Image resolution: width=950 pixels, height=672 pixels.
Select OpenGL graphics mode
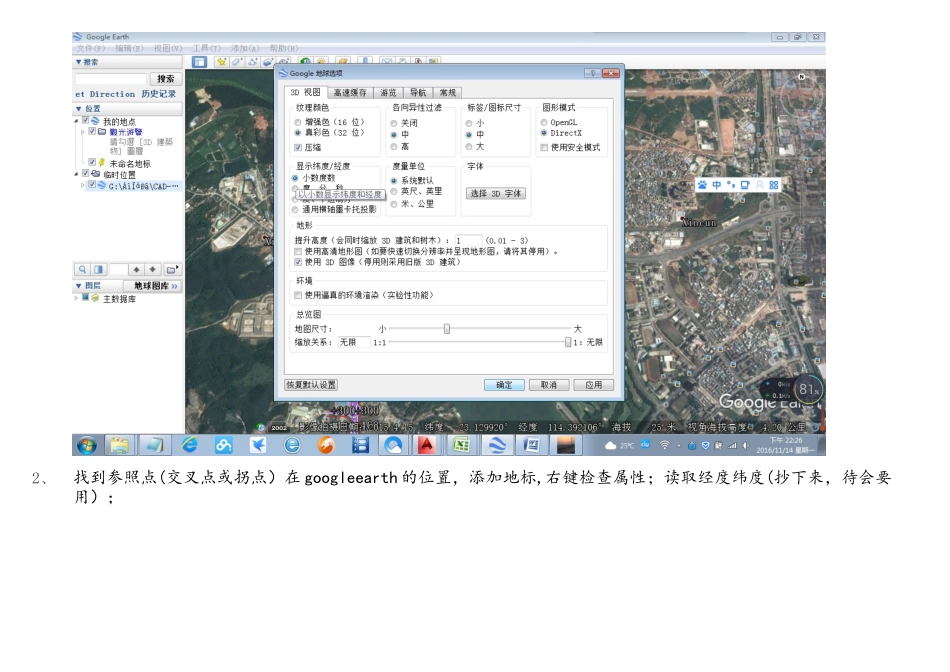(x=544, y=122)
